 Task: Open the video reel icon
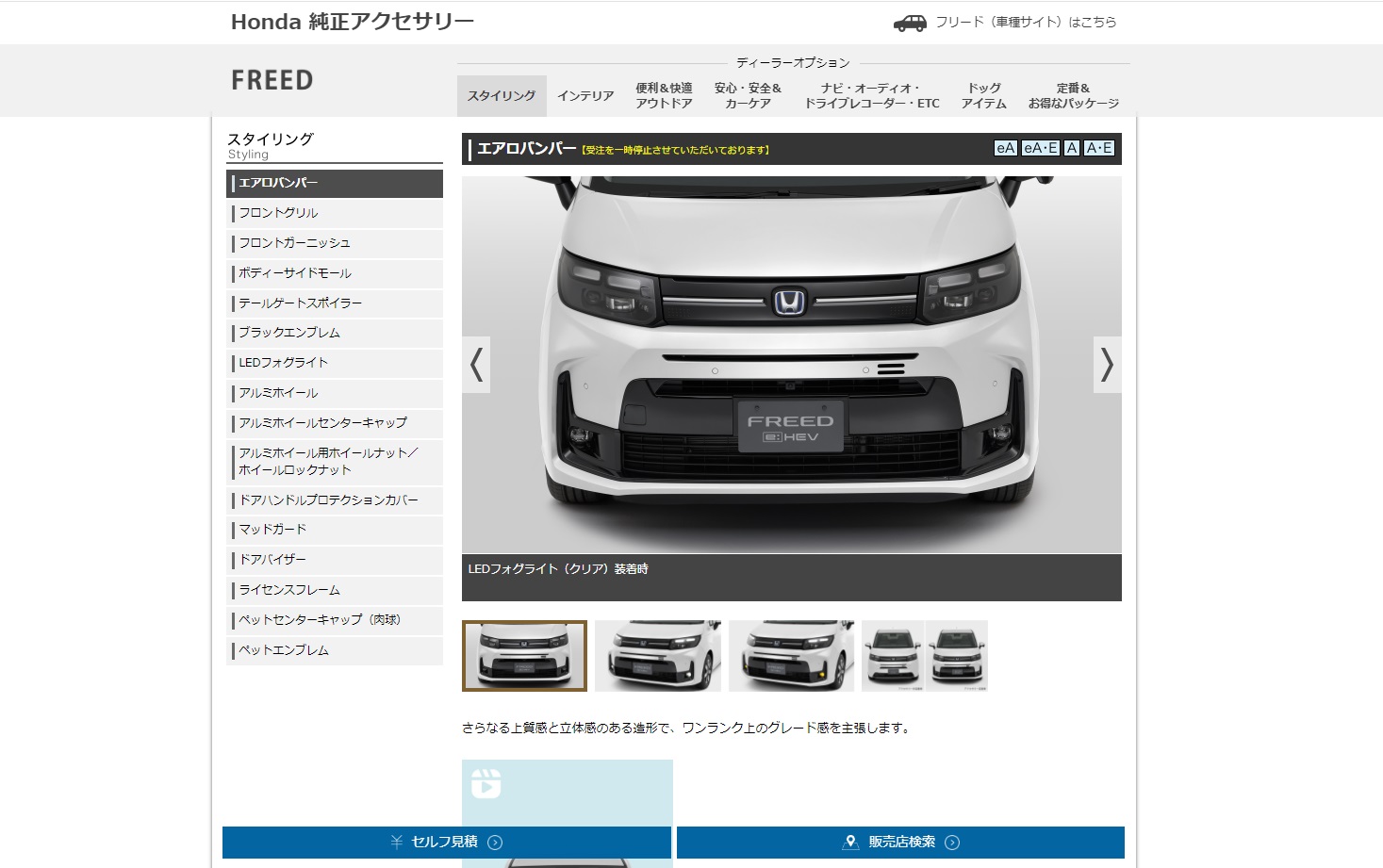486,783
